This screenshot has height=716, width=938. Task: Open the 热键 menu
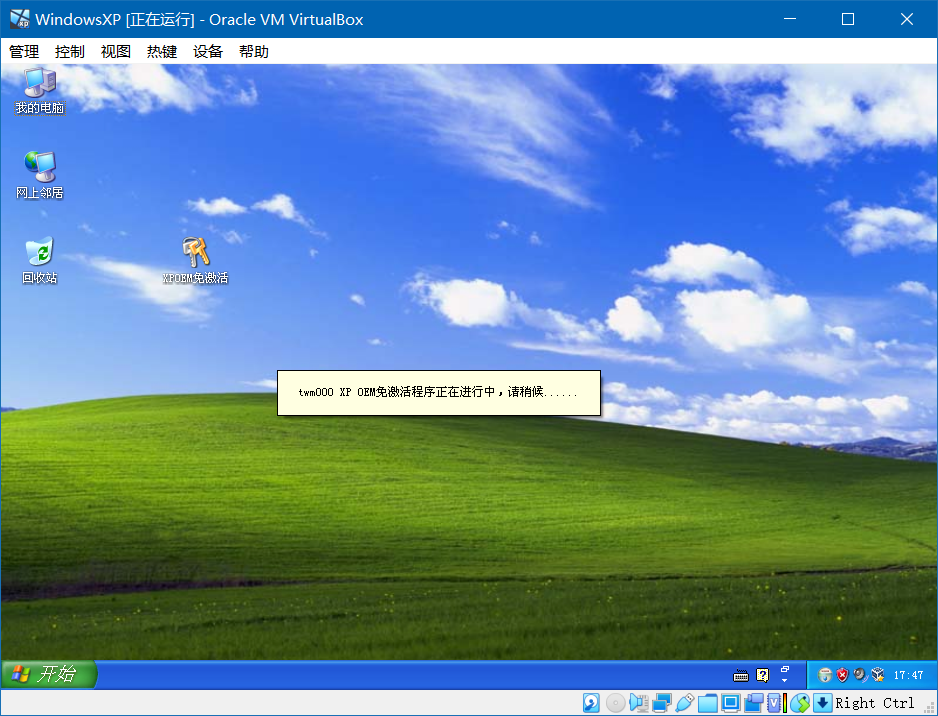tap(162, 52)
